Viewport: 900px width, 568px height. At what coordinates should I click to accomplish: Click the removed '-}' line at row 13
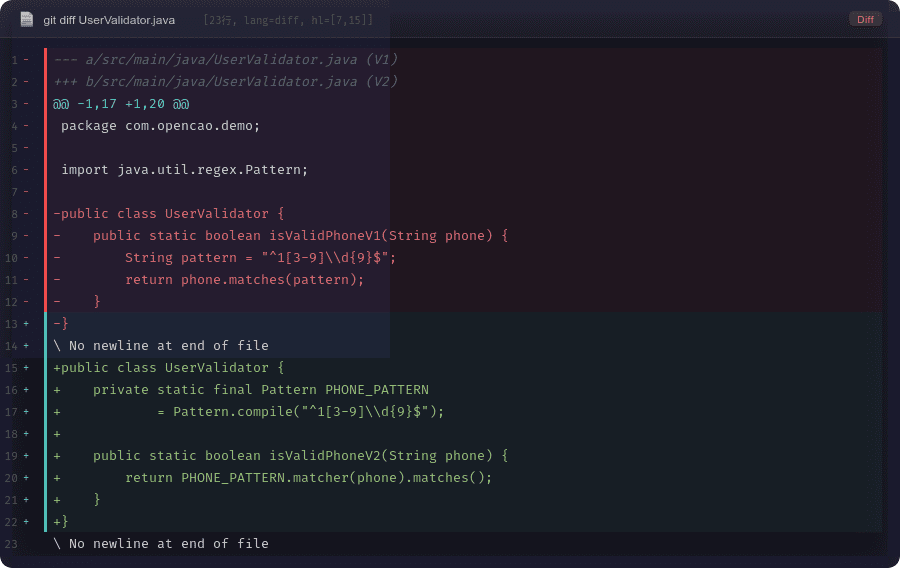[61, 324]
